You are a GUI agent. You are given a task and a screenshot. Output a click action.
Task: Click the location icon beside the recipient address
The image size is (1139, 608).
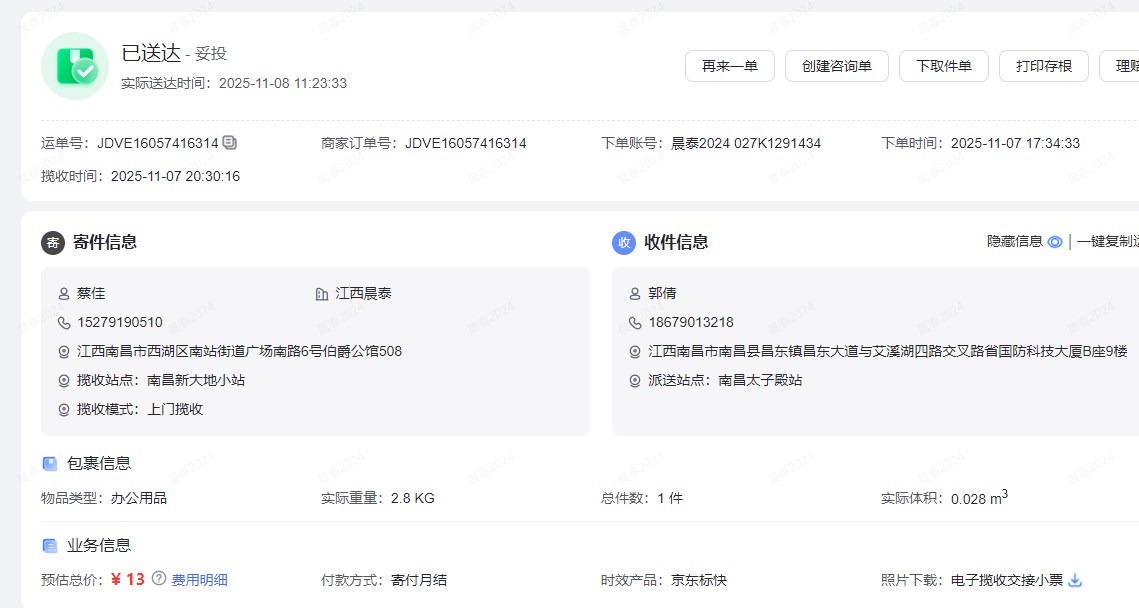tap(635, 352)
